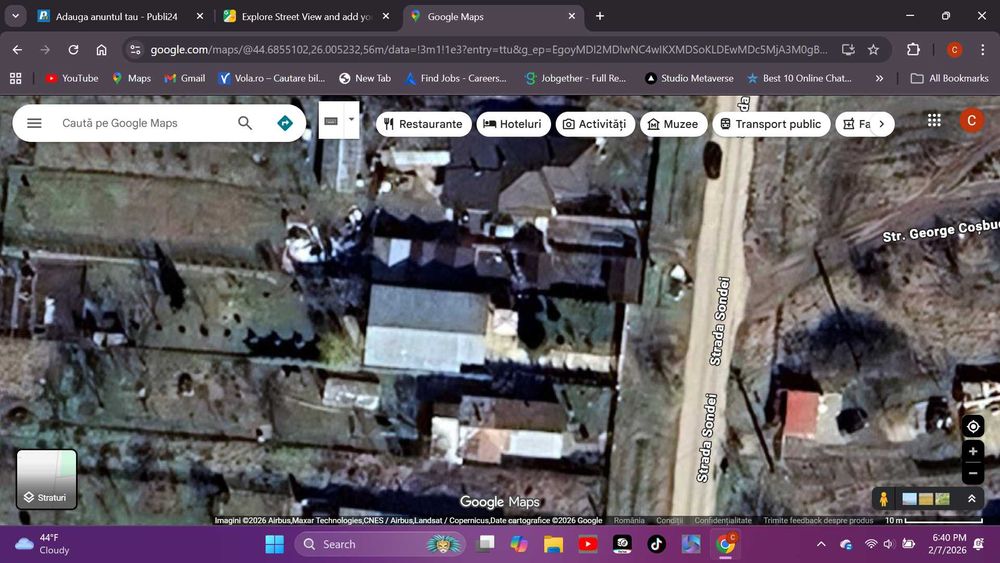Open Copilot from the taskbar
The height and width of the screenshot is (563, 1000).
[518, 544]
